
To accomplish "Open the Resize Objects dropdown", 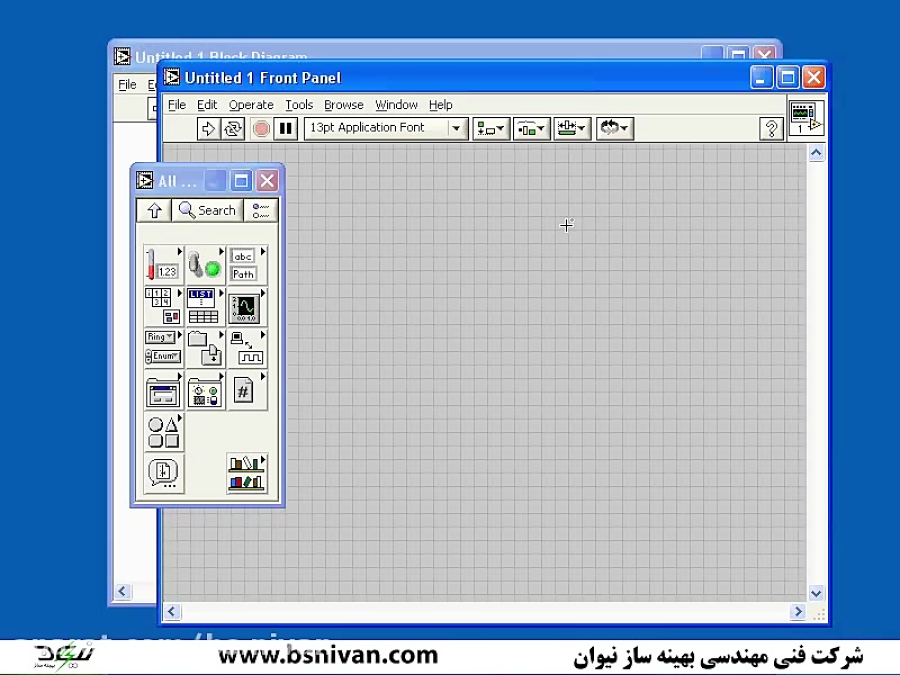I will 572,129.
